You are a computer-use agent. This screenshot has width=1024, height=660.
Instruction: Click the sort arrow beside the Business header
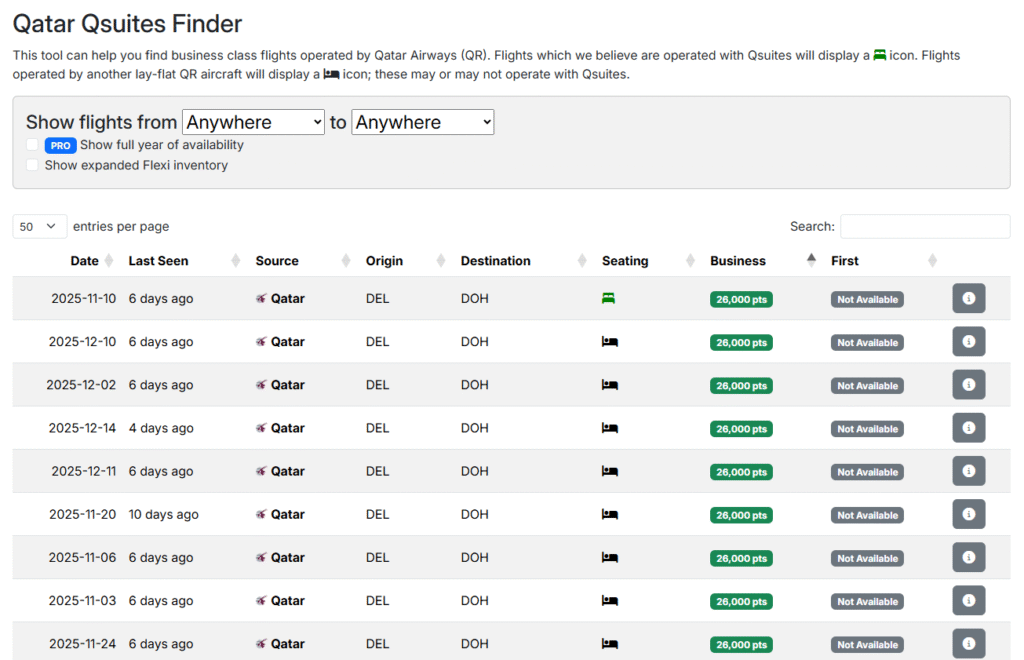(810, 259)
